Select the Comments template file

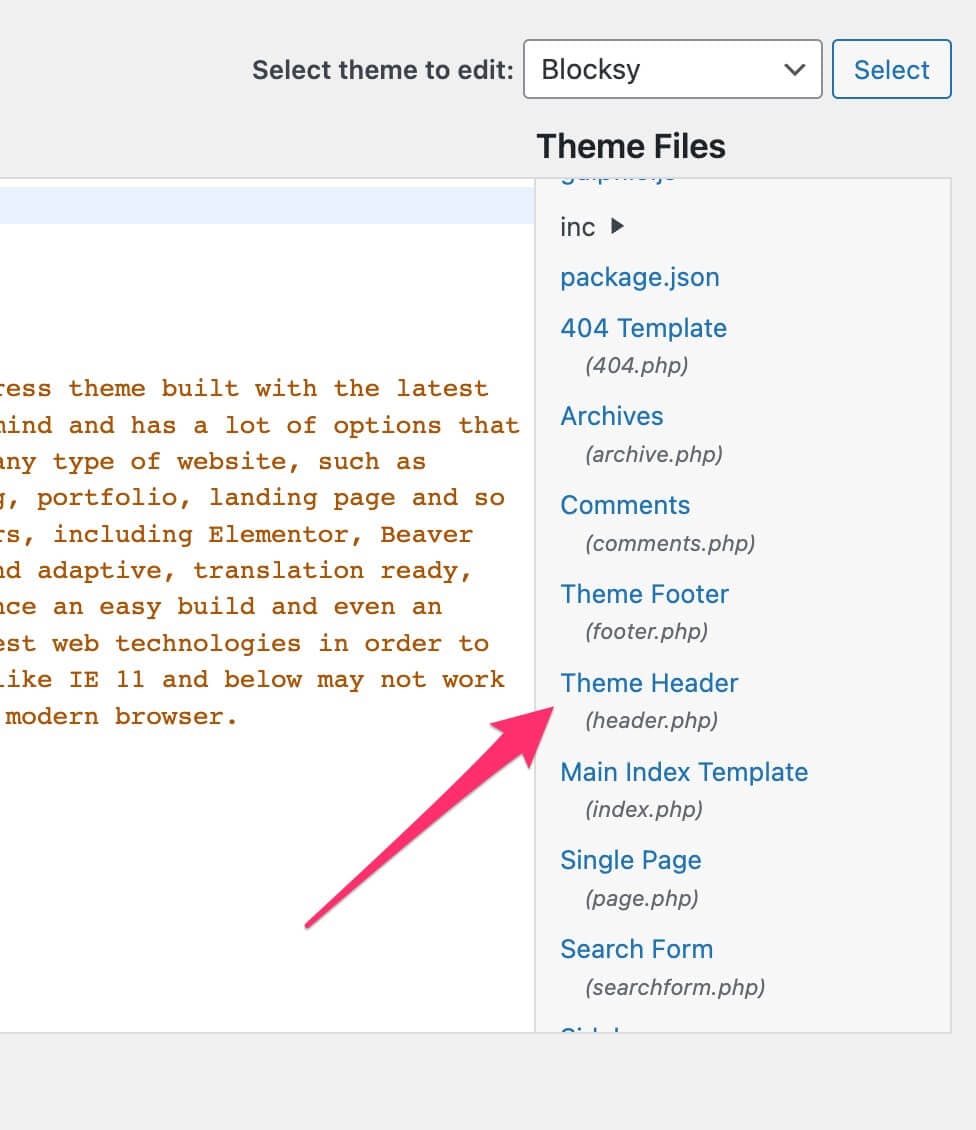point(625,505)
